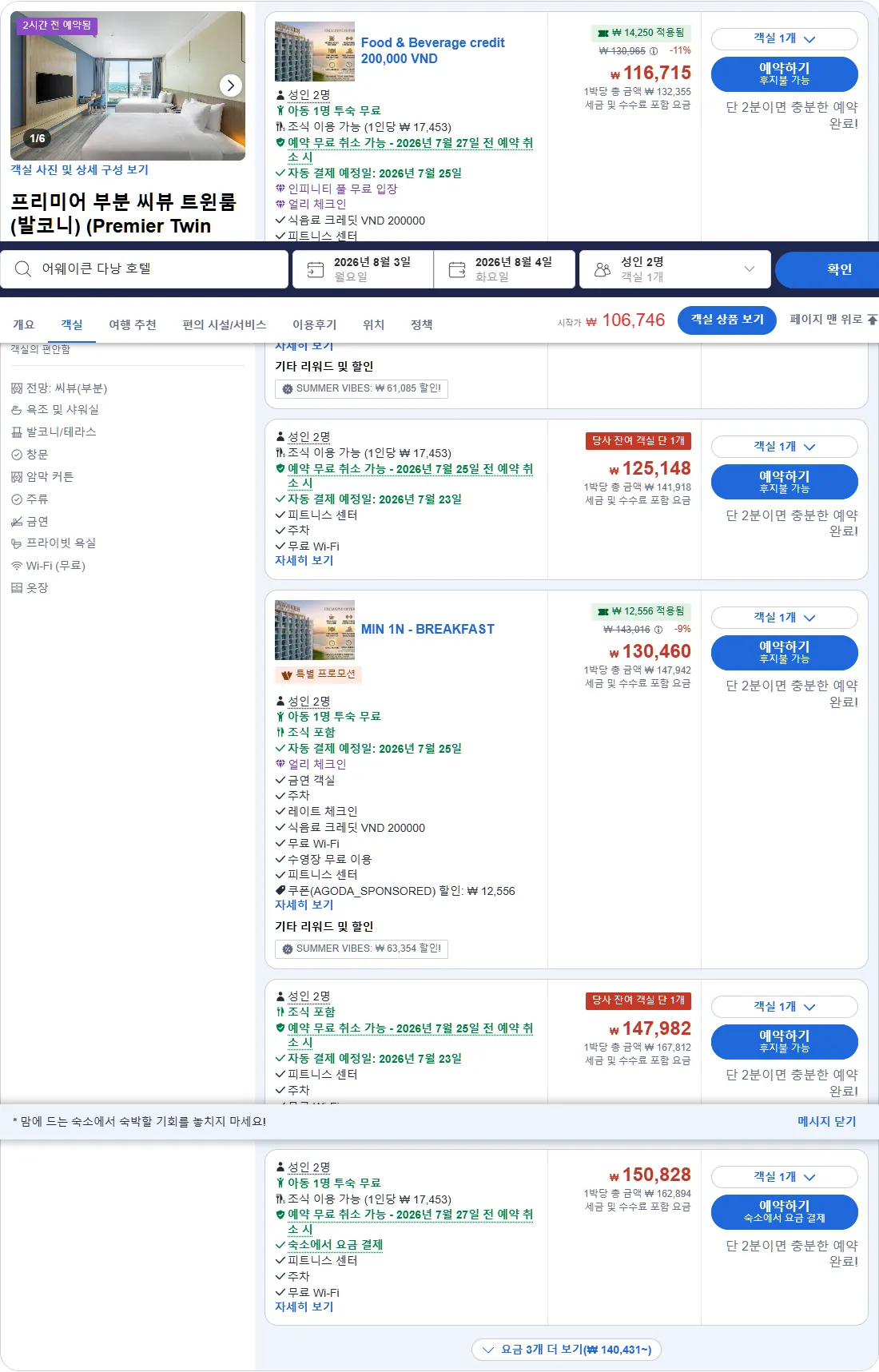Screen dimensions: 879x1372
Task: Click the MIN 1N - BREAKFAST title
Action: pyautogui.click(x=428, y=630)
